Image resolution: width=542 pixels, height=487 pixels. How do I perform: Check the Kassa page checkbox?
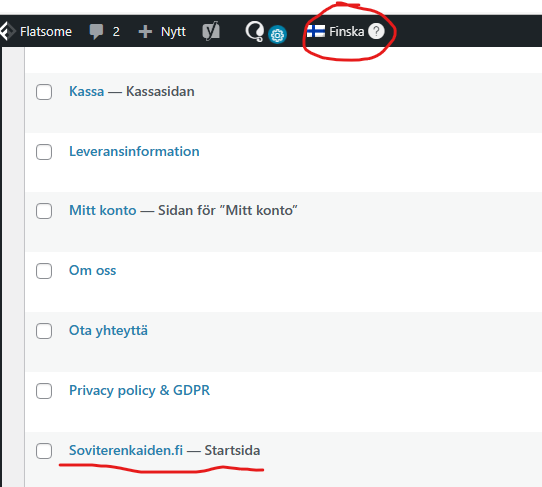(44, 92)
